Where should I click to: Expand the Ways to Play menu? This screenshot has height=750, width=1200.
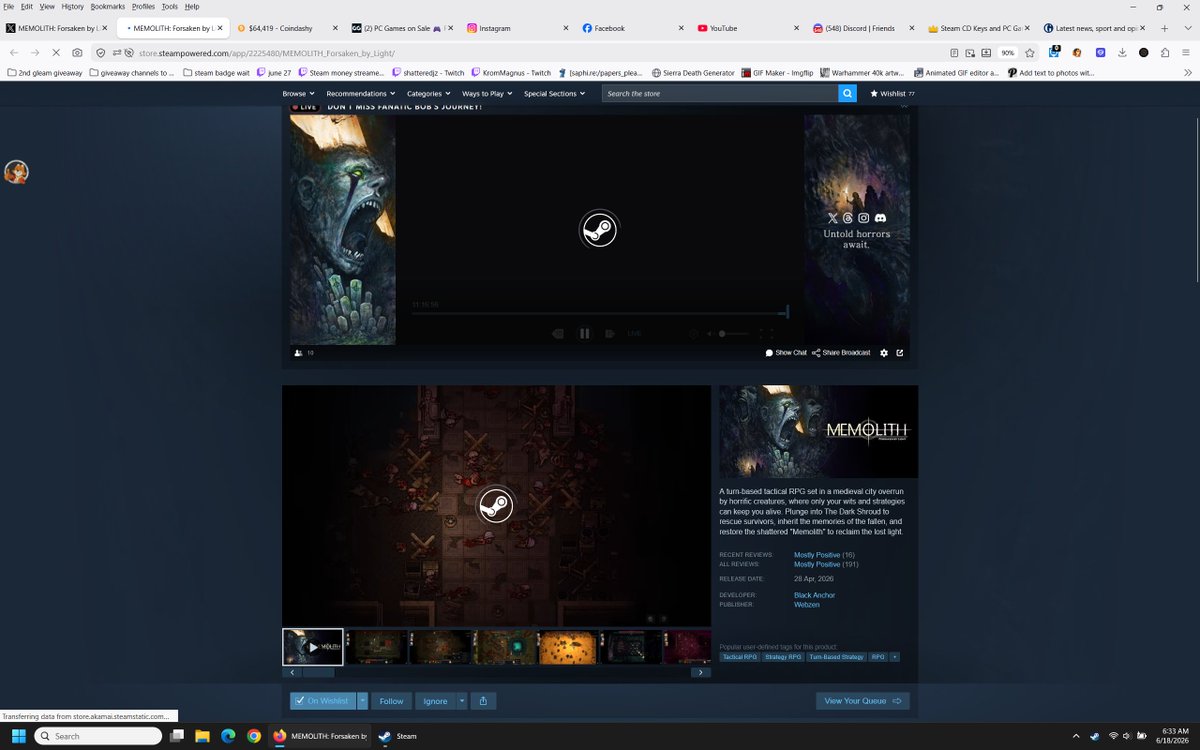tap(487, 93)
